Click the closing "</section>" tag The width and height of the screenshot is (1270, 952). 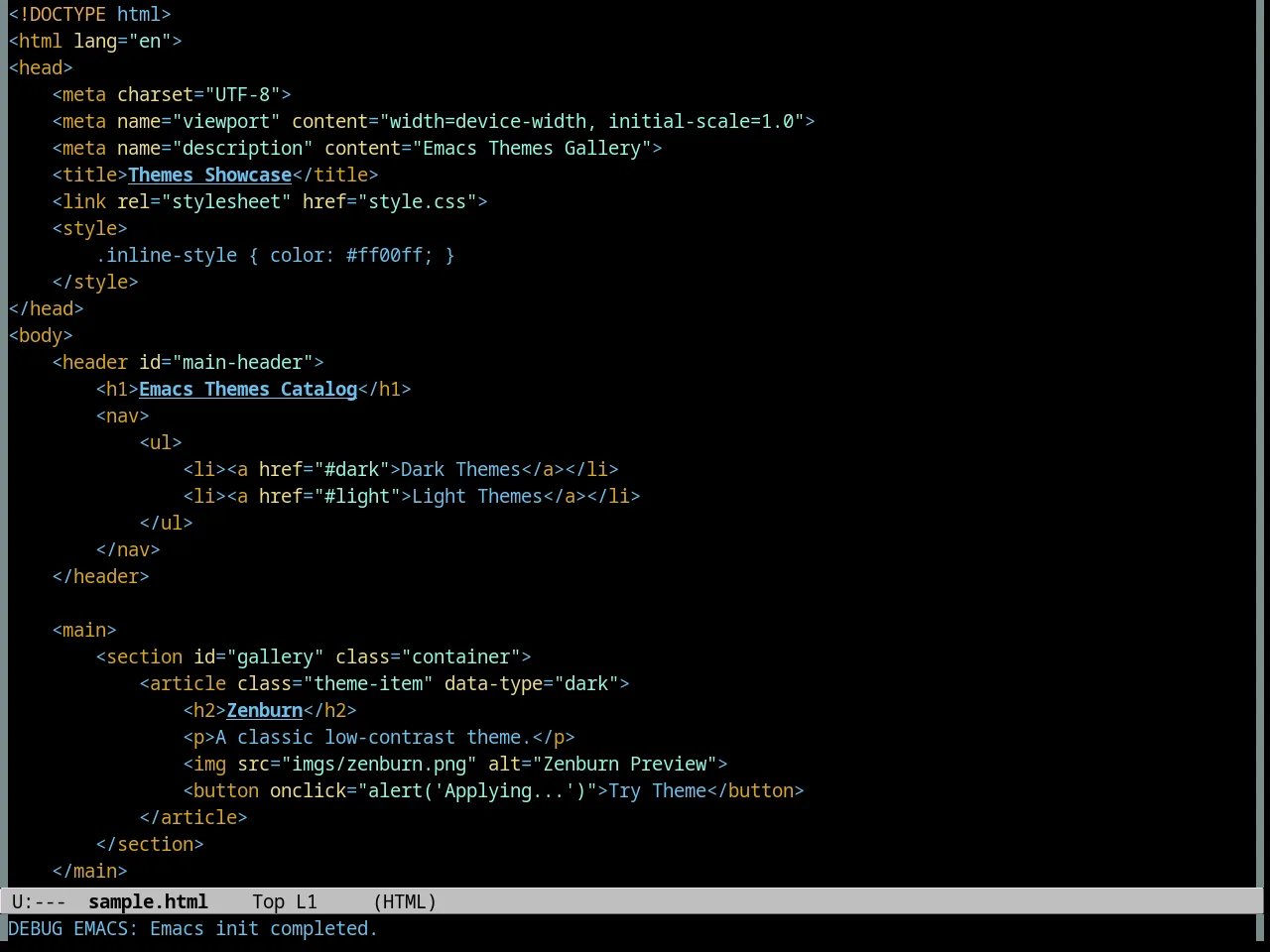coord(150,844)
